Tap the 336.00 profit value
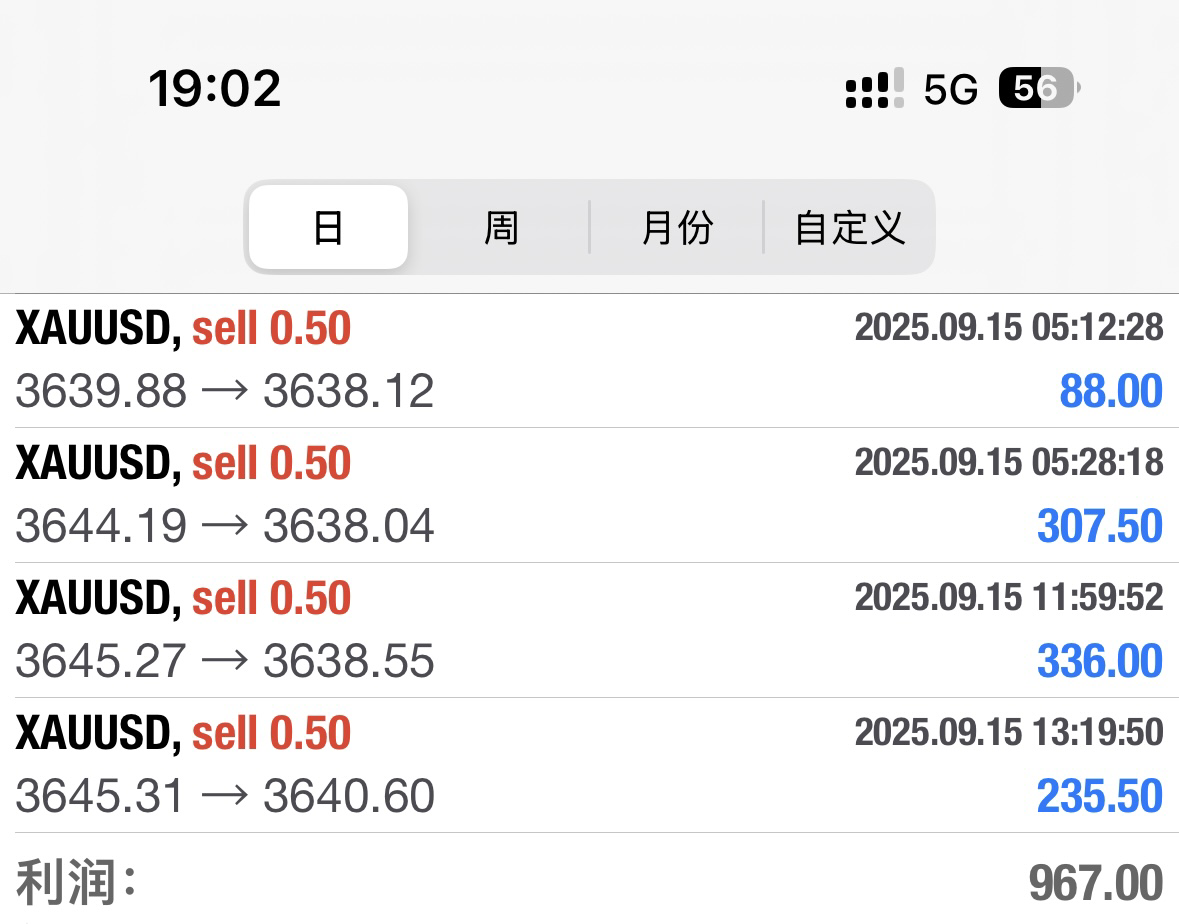 (1099, 661)
